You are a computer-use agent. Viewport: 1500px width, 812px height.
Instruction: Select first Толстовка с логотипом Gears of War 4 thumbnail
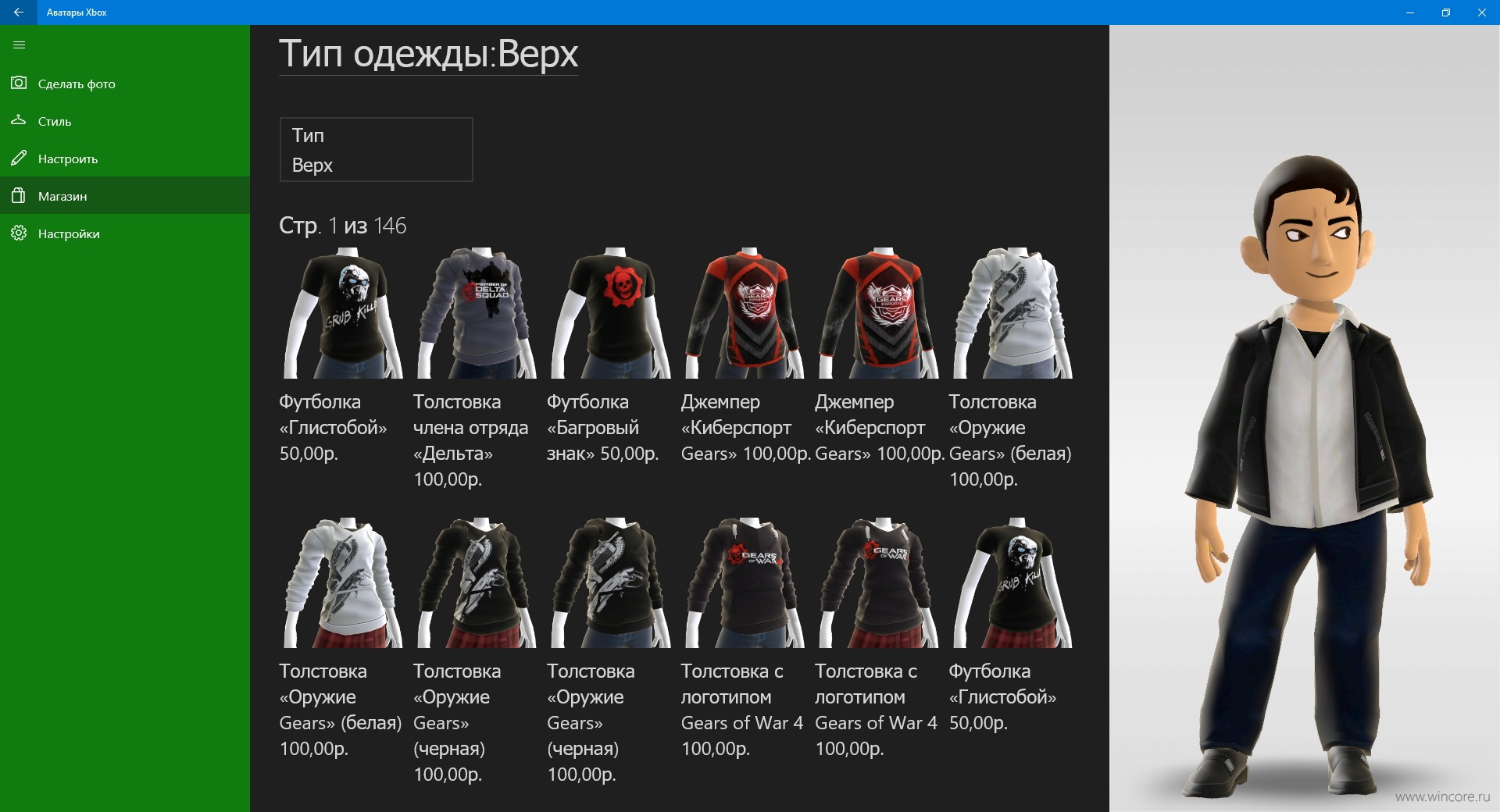(x=744, y=582)
